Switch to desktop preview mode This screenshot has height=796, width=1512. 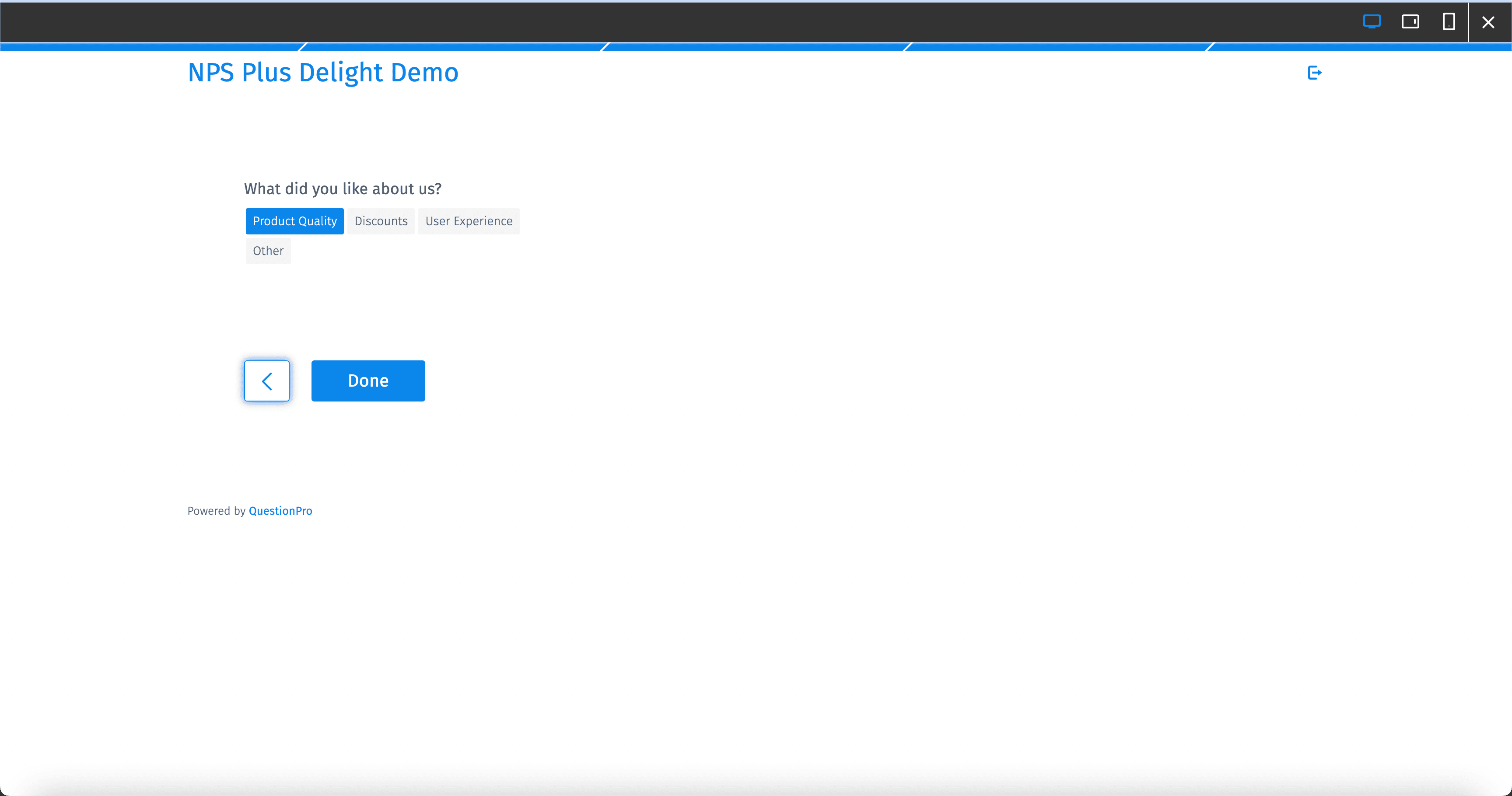pos(1372,22)
